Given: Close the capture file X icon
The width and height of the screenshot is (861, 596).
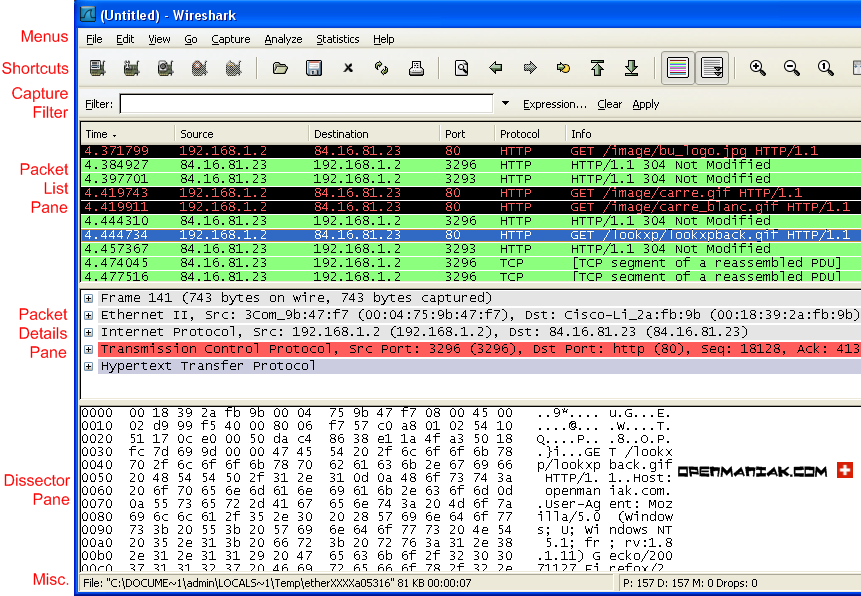Looking at the screenshot, I should click(x=348, y=68).
